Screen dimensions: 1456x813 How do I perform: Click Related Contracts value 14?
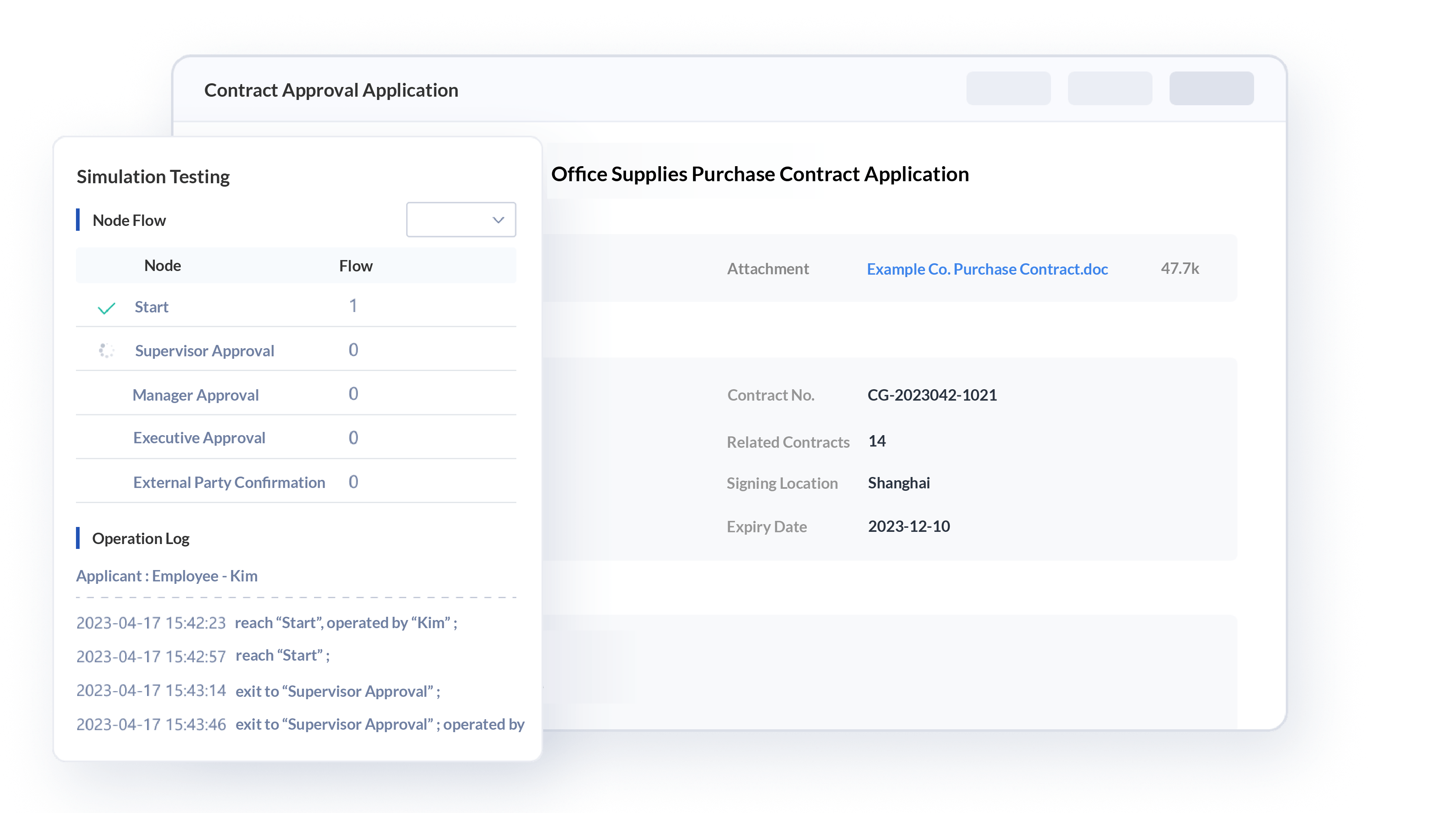tap(877, 441)
